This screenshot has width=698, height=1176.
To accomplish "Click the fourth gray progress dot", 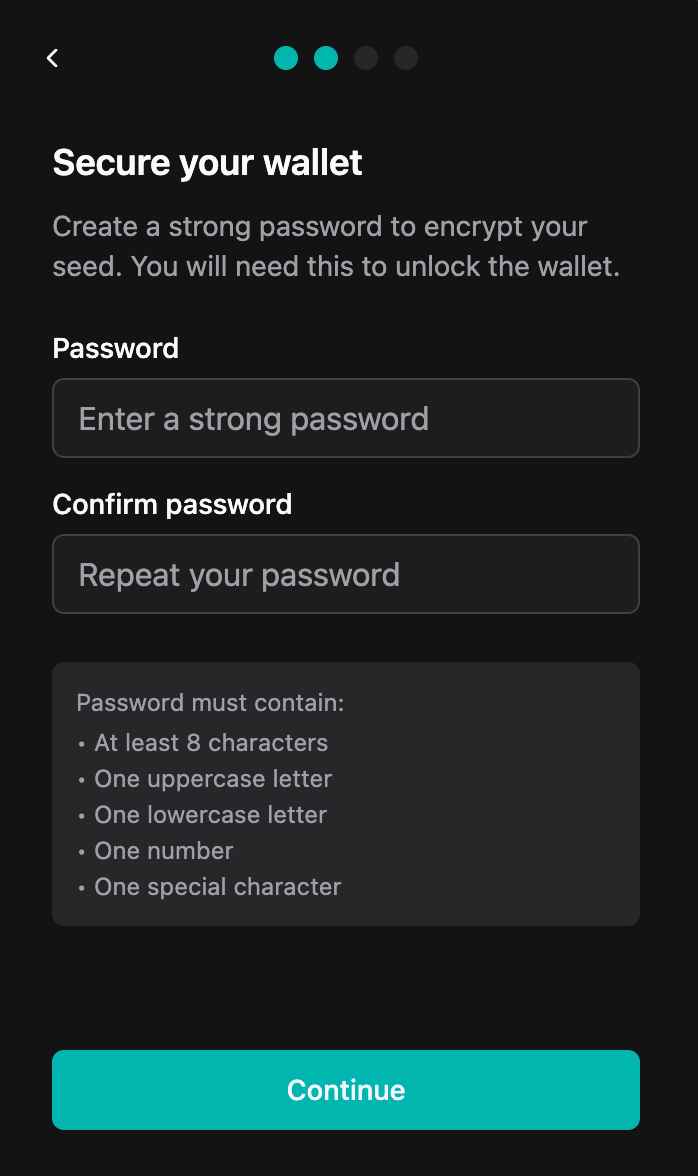I will pyautogui.click(x=406, y=58).
